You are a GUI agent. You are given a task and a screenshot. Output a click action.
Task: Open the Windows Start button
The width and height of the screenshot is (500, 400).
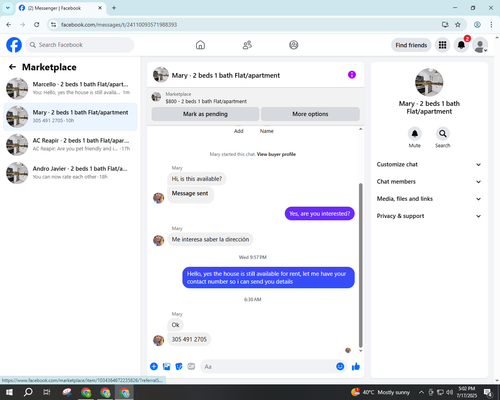click(x=9, y=392)
